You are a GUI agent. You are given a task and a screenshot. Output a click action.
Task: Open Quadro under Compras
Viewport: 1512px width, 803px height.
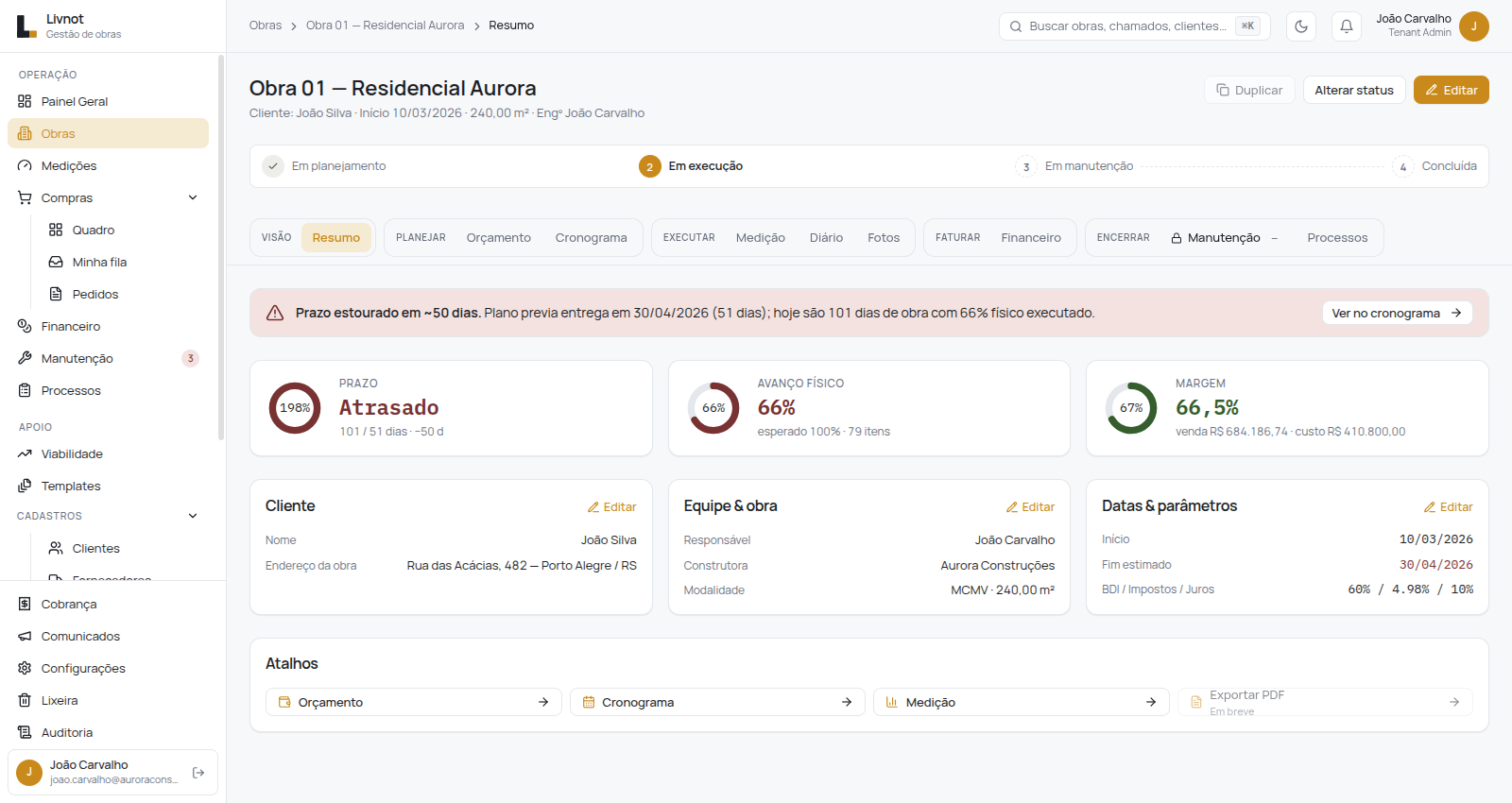point(123,230)
